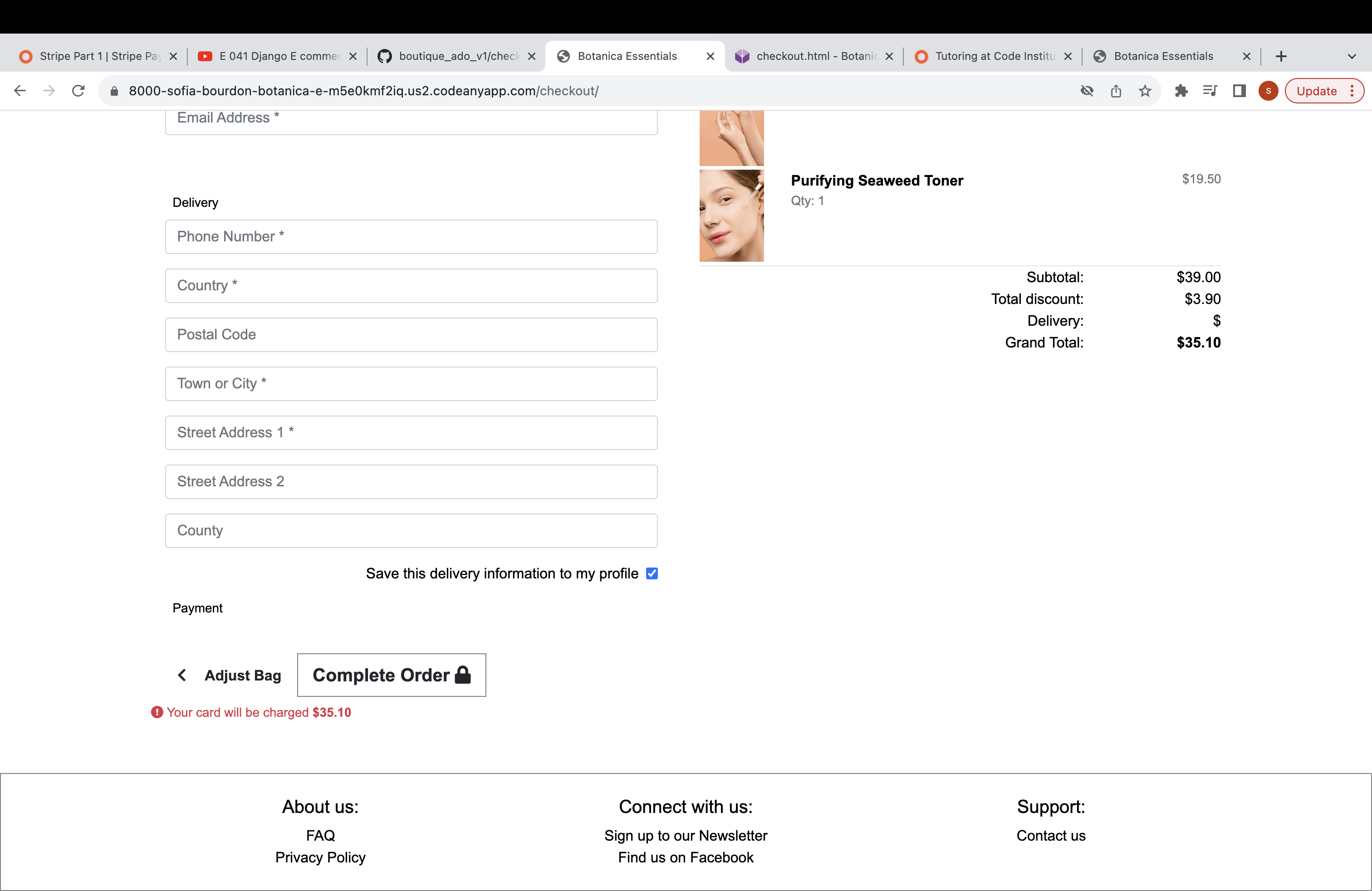Open the side panel icon in toolbar
The height and width of the screenshot is (891, 1372).
1239,90
